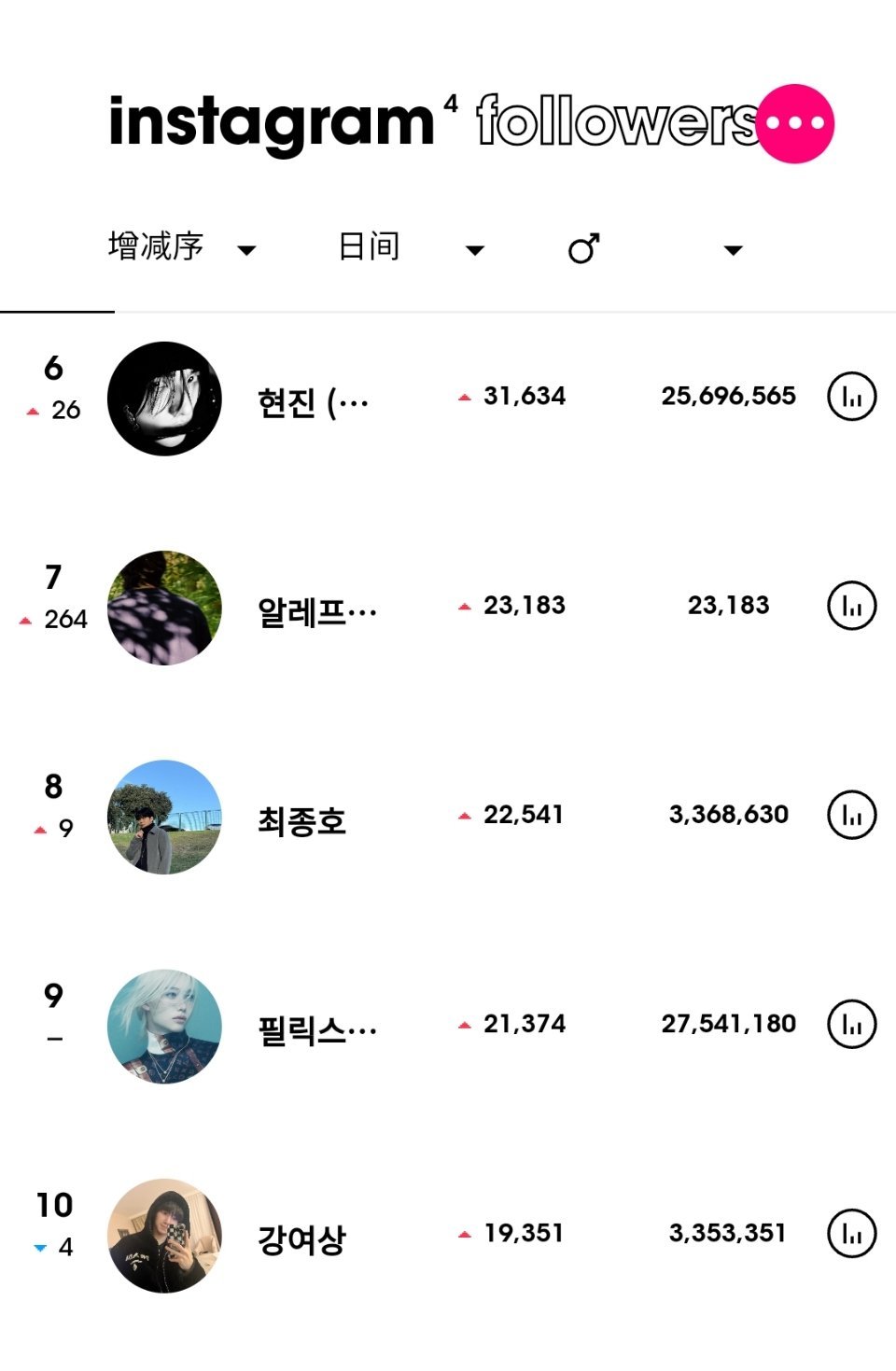This screenshot has width=896, height=1371.
Task: View the outdoor profile photo of 최종호
Action: (164, 817)
